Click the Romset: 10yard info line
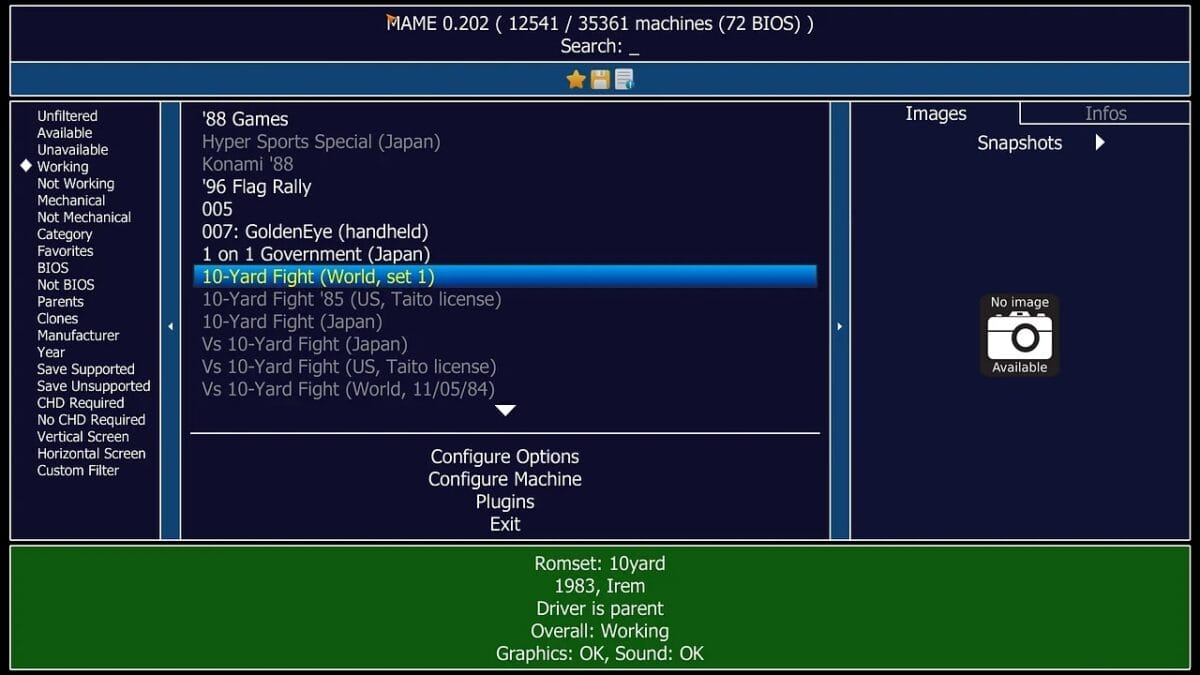 point(600,564)
